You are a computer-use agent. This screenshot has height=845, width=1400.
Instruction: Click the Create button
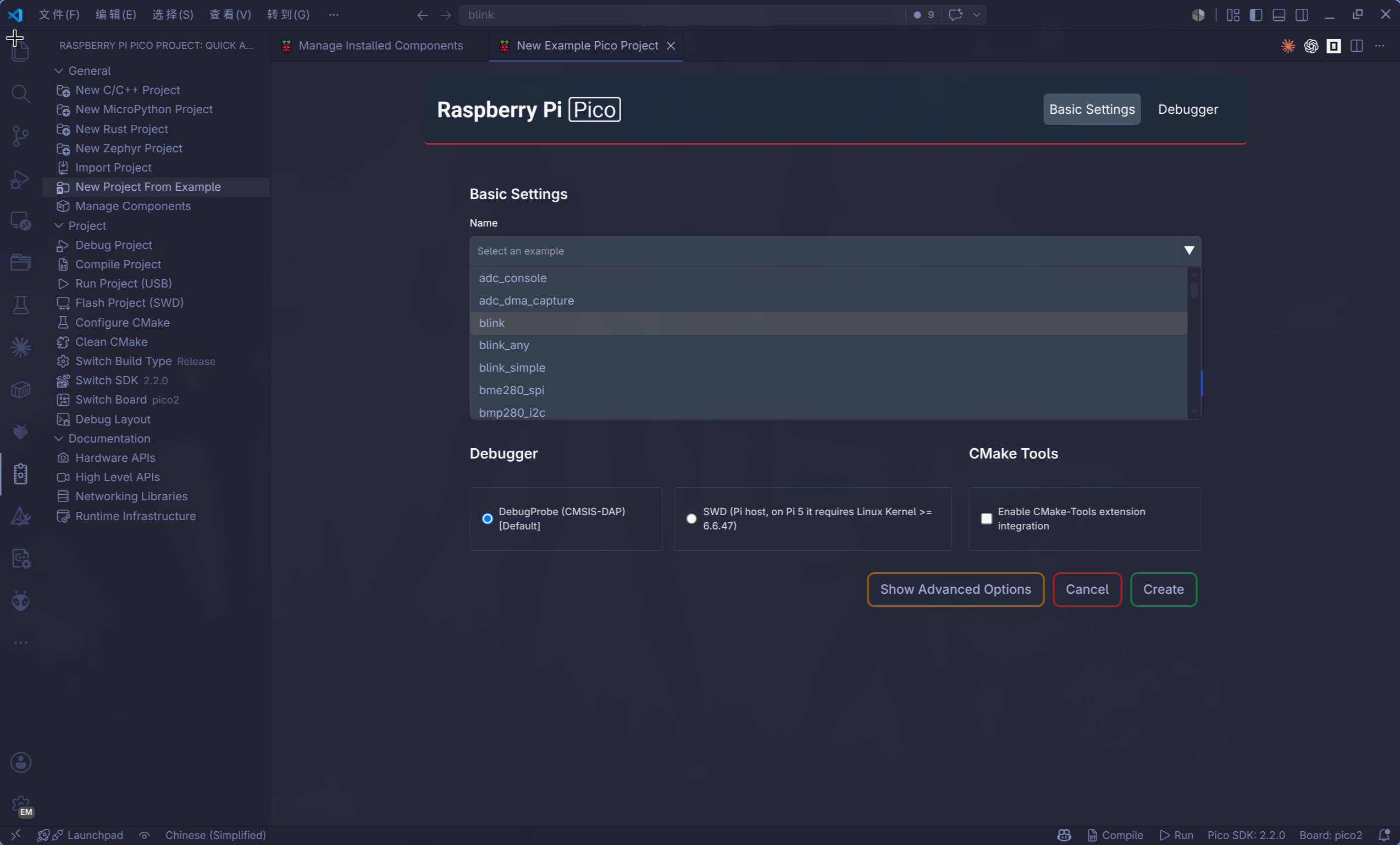click(1163, 589)
